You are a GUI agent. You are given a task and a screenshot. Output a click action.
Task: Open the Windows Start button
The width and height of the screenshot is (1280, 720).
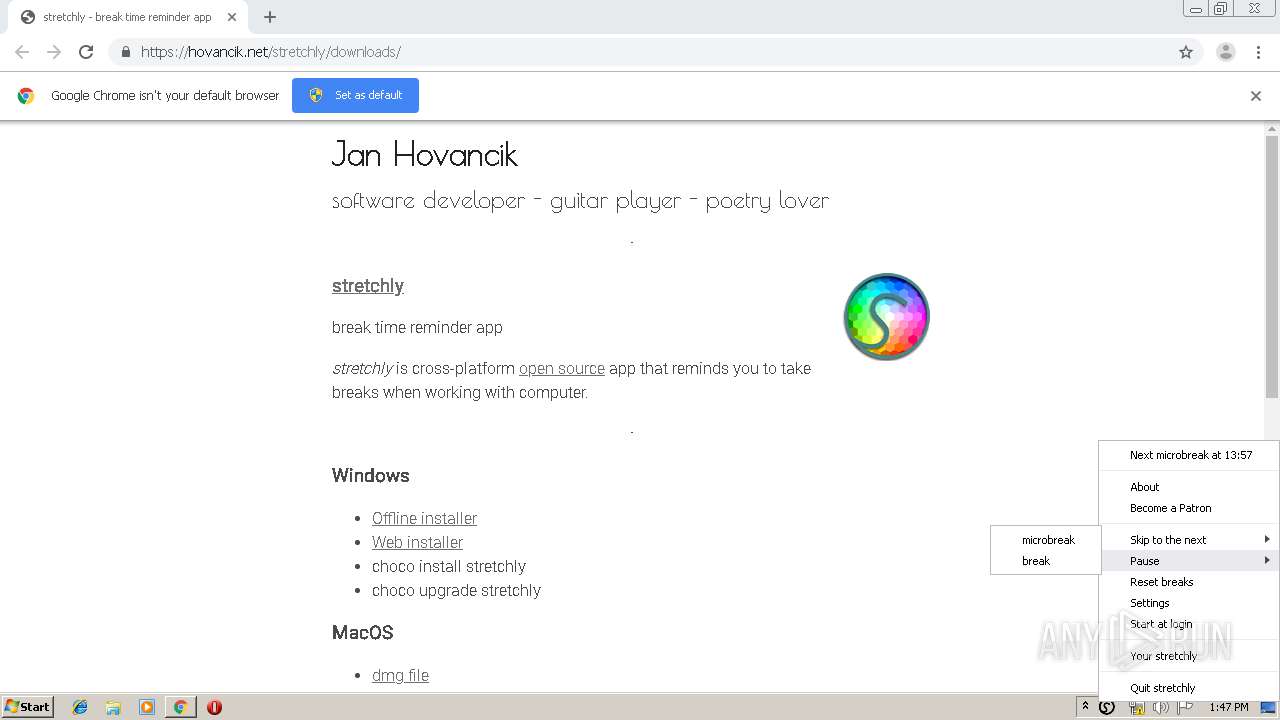pyautogui.click(x=27, y=707)
